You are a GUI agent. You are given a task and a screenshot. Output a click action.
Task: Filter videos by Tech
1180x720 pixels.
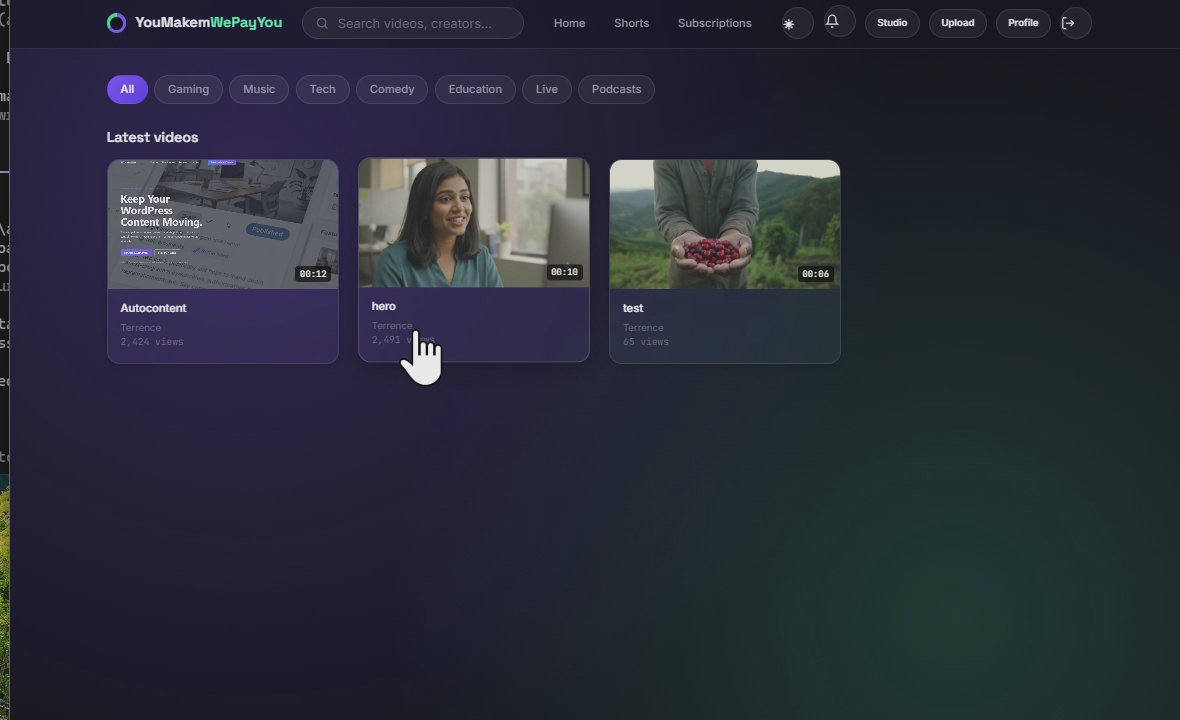tap(322, 90)
